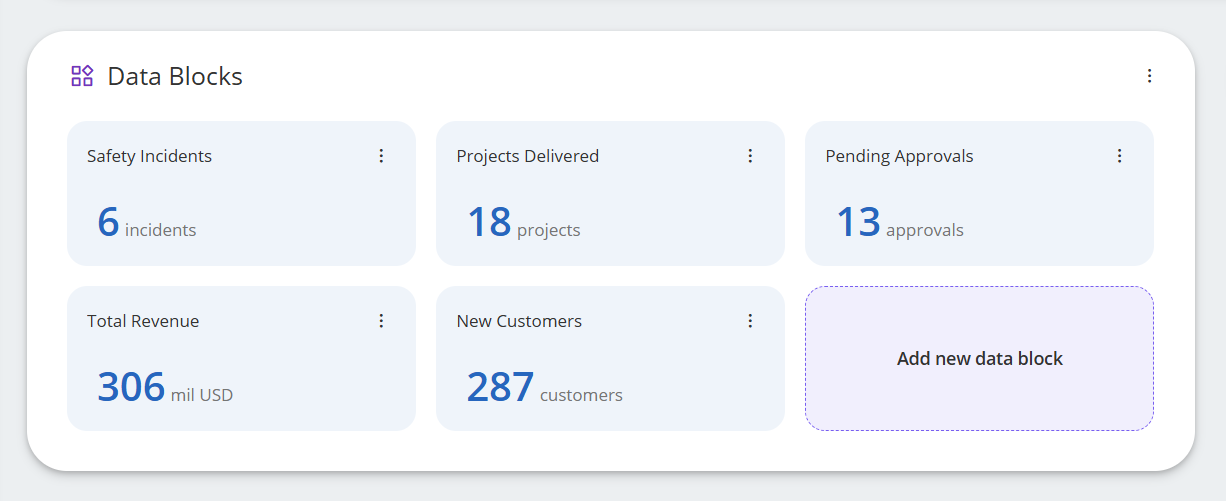Open Pending Approvals kebab menu
The image size is (1226, 501).
[x=1119, y=156]
